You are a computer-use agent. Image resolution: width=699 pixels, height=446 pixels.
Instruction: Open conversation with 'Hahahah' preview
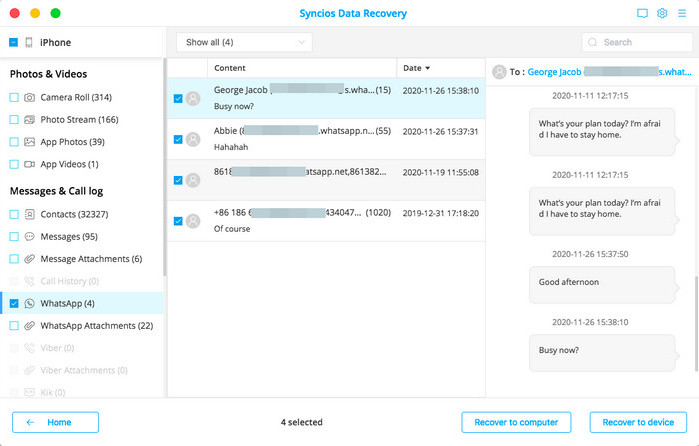(x=326, y=139)
